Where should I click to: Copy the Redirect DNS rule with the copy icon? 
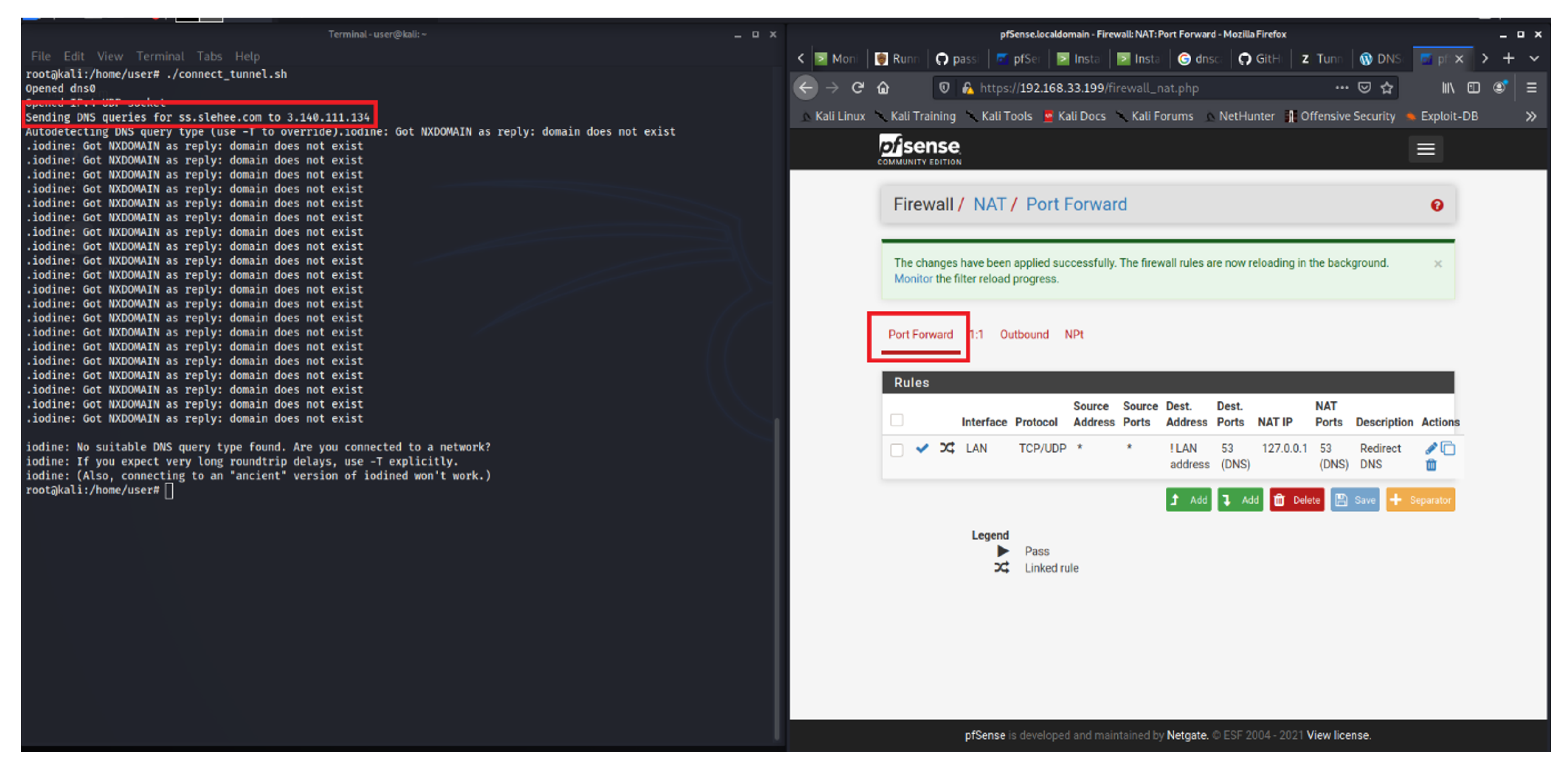1448,449
